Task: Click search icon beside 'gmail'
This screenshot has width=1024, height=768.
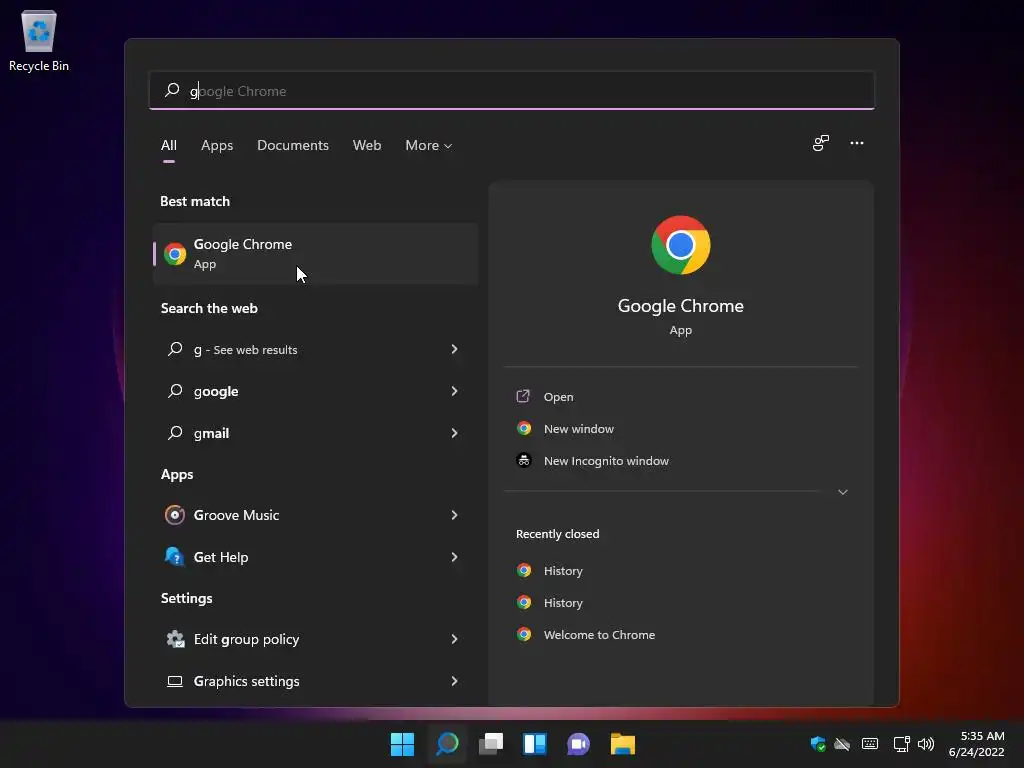Action: point(175,432)
